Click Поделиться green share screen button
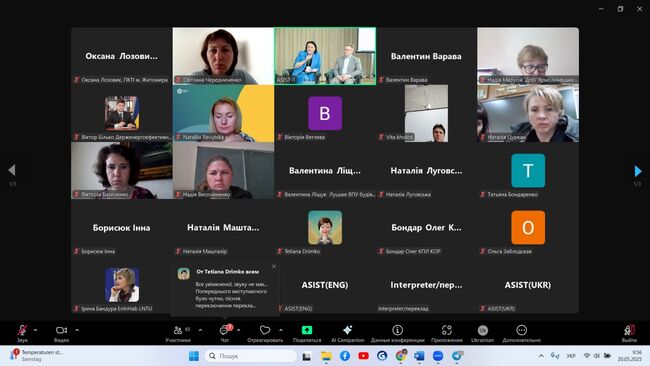The image size is (650, 366). (307, 330)
